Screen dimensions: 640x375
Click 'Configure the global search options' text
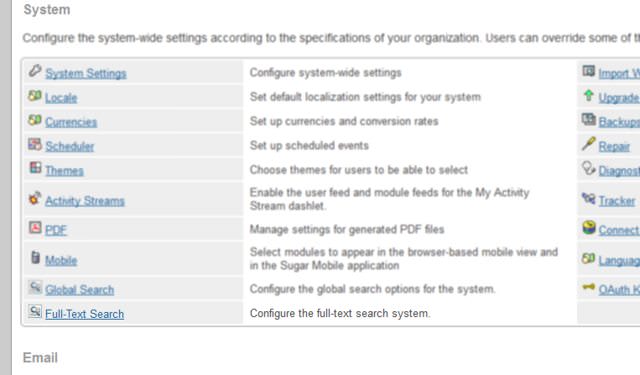(x=373, y=289)
